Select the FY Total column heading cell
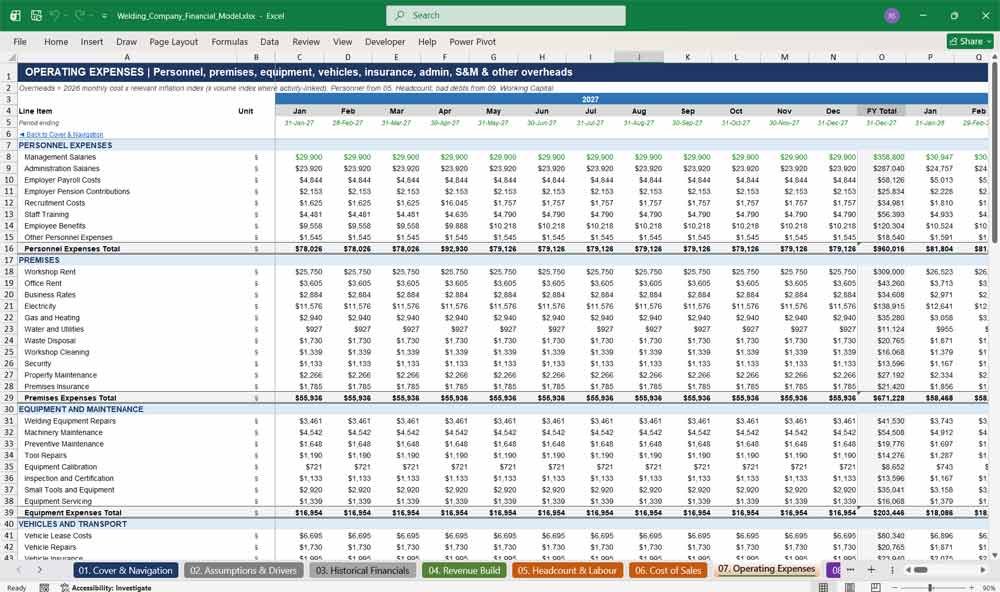 881,111
